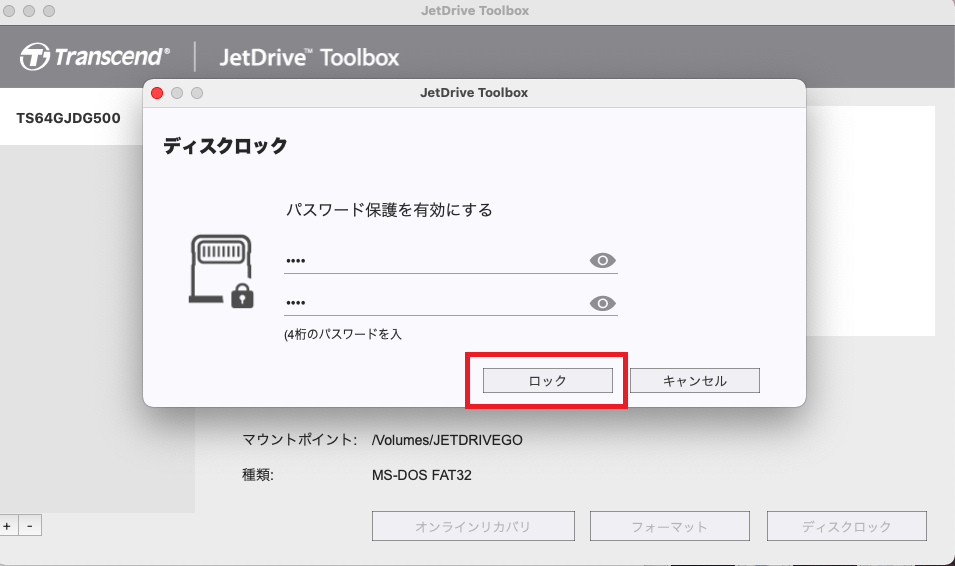955x566 pixels.
Task: Add a drive with the plus button
Action: pyautogui.click(x=8, y=526)
